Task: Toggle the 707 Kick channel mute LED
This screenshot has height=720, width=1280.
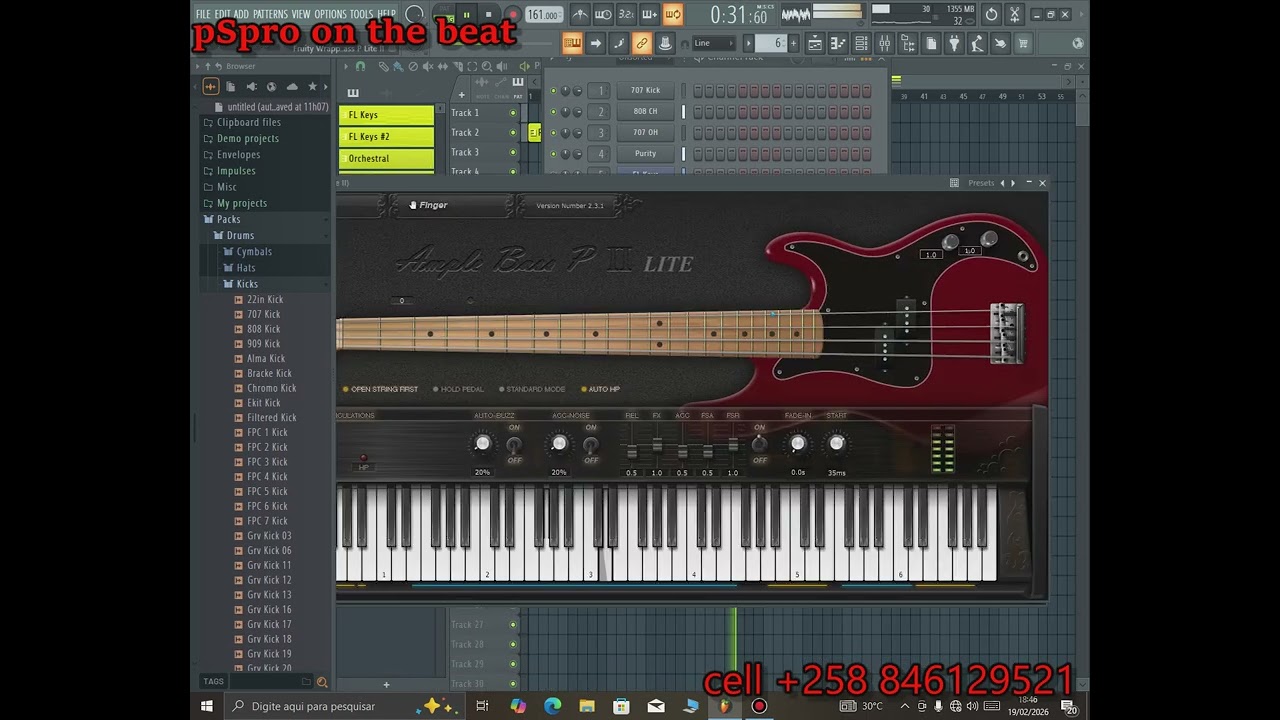Action: (553, 90)
